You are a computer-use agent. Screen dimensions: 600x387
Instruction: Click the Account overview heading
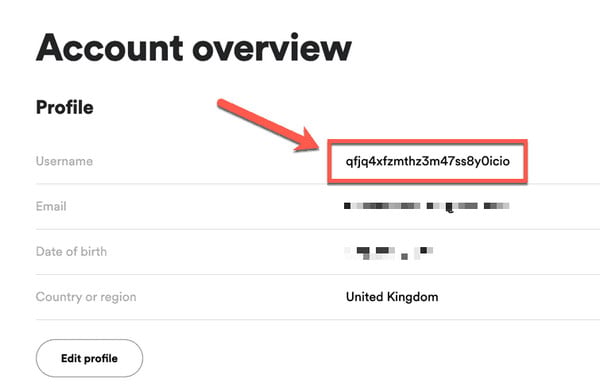pos(194,47)
